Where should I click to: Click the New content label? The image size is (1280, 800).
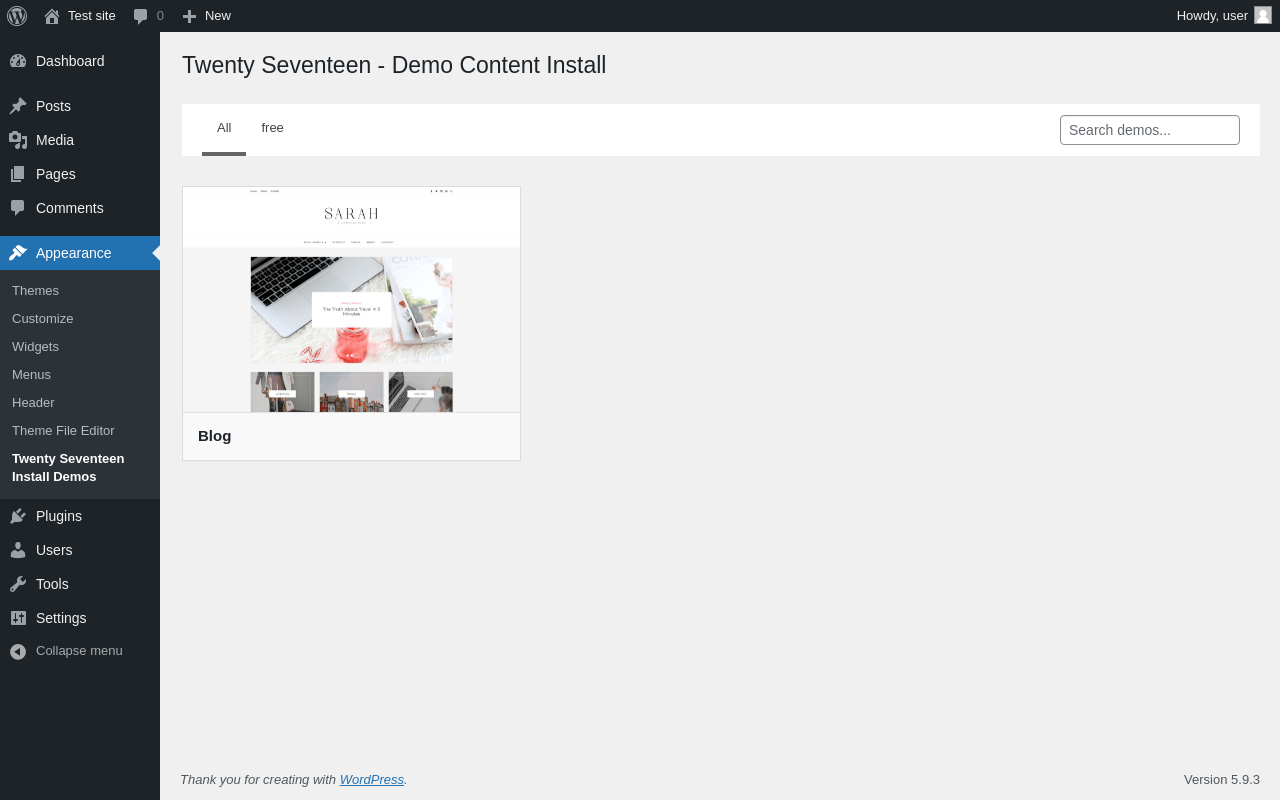click(218, 16)
